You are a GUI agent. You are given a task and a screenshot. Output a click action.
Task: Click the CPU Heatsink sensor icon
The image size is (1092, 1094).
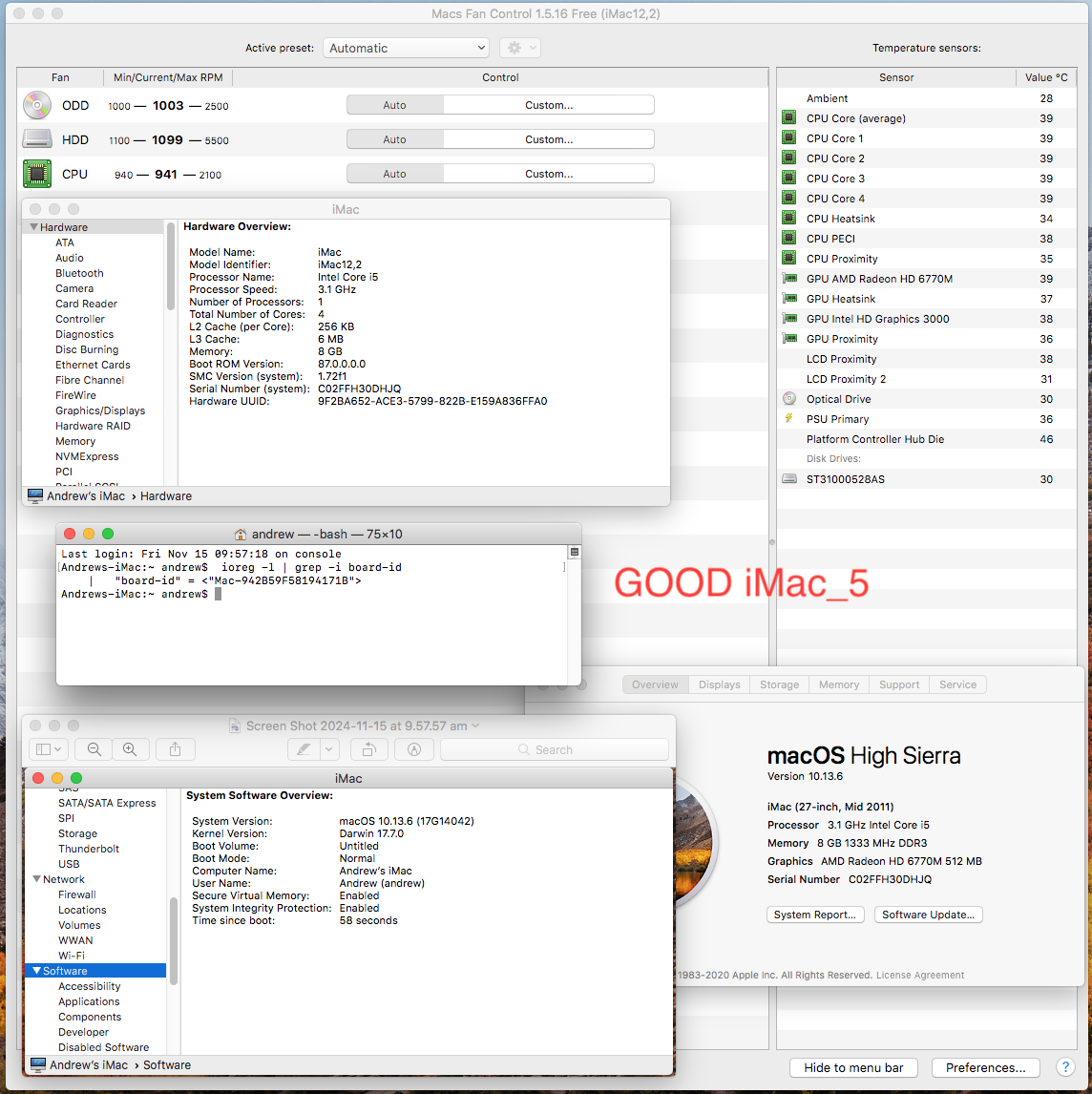(x=789, y=219)
